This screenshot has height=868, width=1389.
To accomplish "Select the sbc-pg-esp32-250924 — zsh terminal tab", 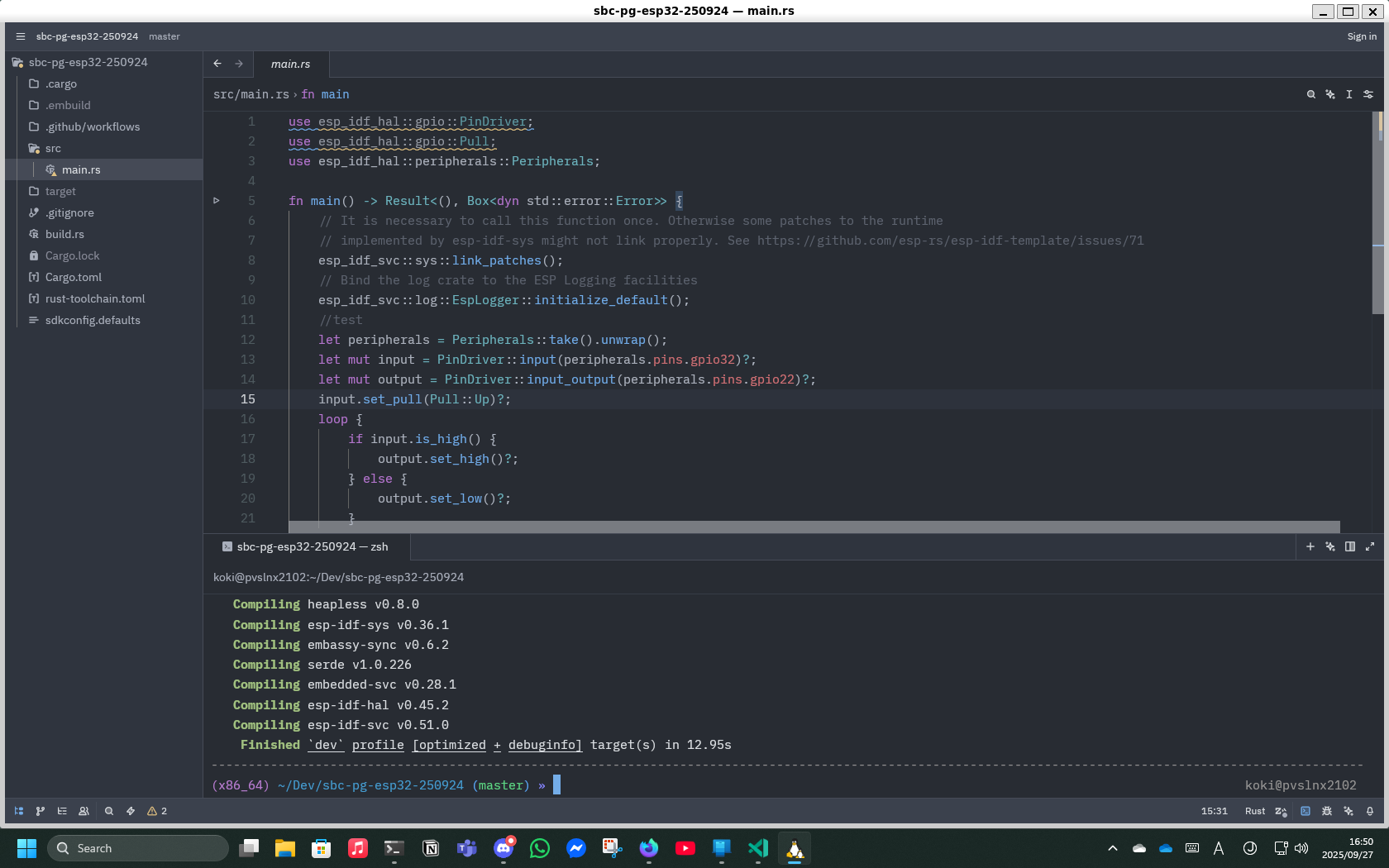I will click(311, 546).
